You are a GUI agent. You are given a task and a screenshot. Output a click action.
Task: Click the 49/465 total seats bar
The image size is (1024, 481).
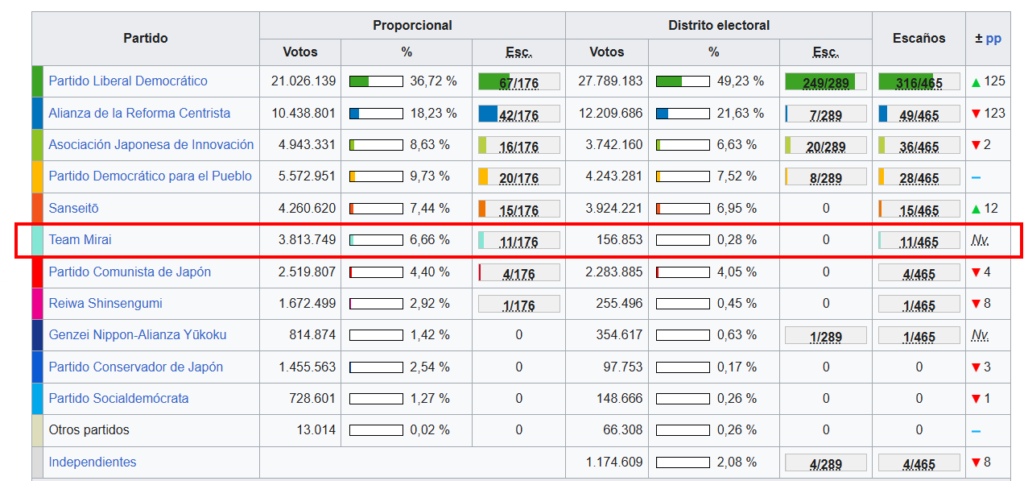919,114
